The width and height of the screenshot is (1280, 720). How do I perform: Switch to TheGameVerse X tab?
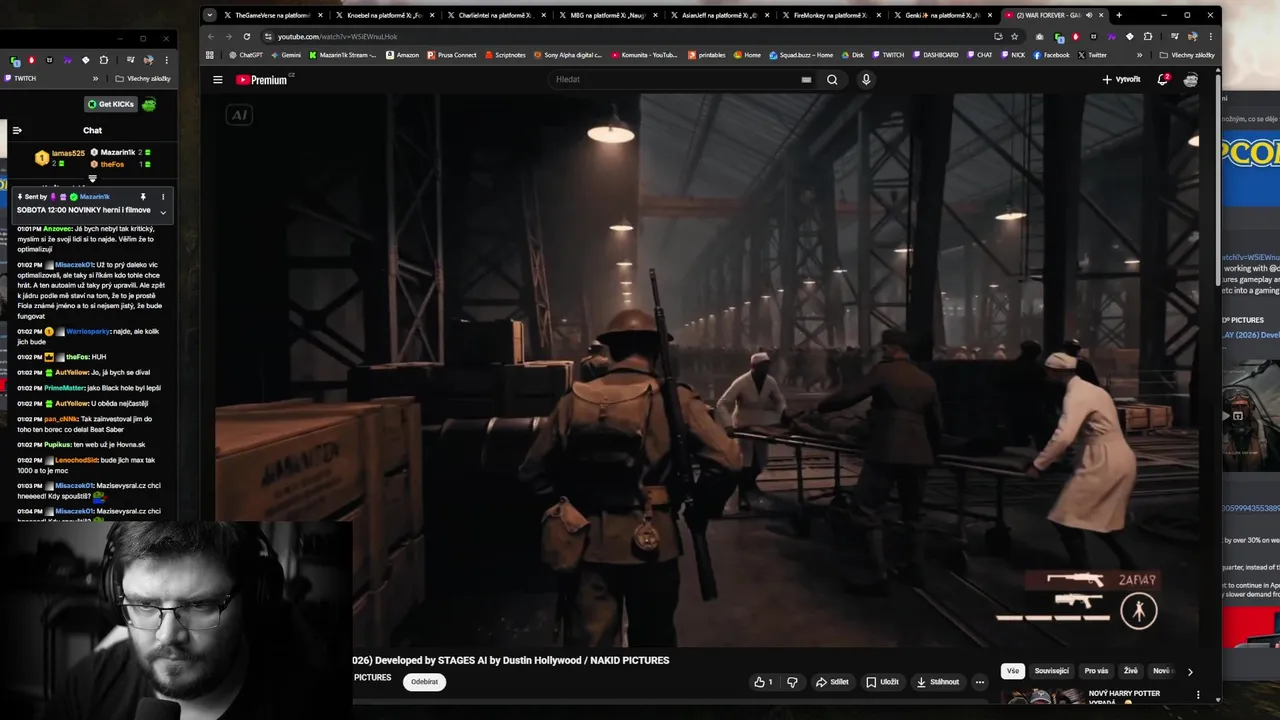point(273,15)
